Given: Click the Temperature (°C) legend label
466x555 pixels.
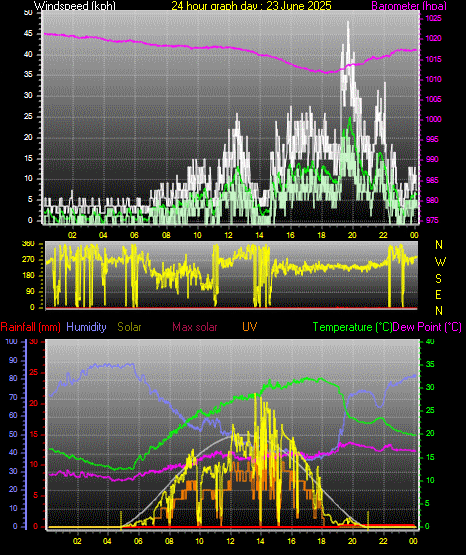Looking at the screenshot, I should 352,327.
